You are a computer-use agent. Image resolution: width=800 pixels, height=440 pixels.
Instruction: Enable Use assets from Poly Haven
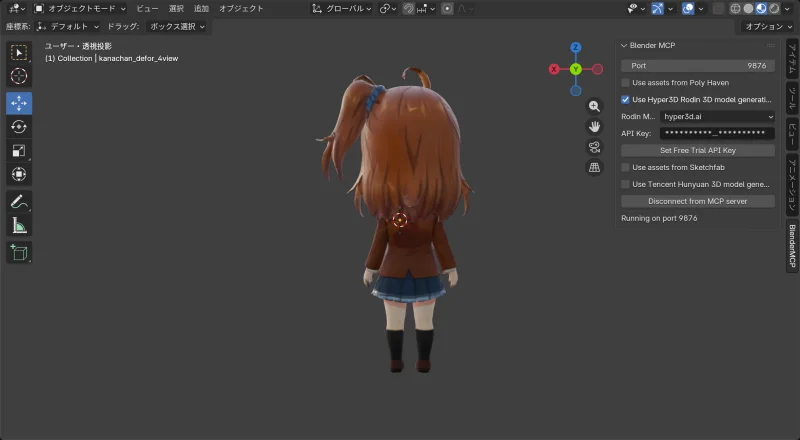pyautogui.click(x=626, y=83)
